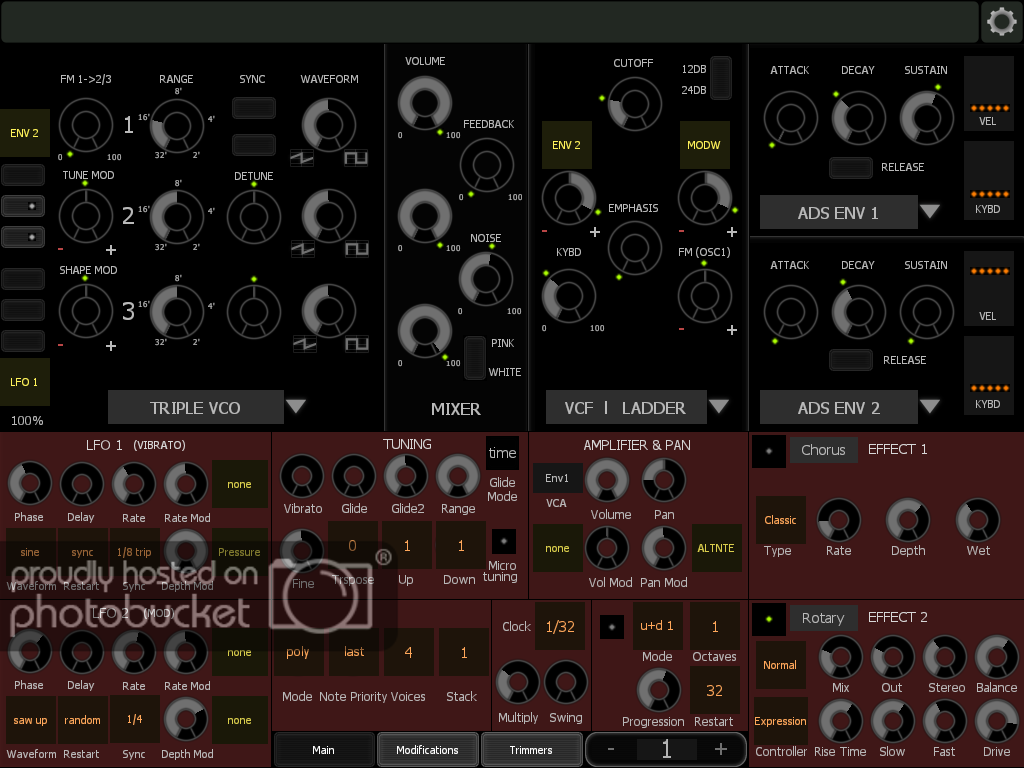Toggle Effect 1 Chorus power button
1024x768 pixels.
[x=769, y=451]
